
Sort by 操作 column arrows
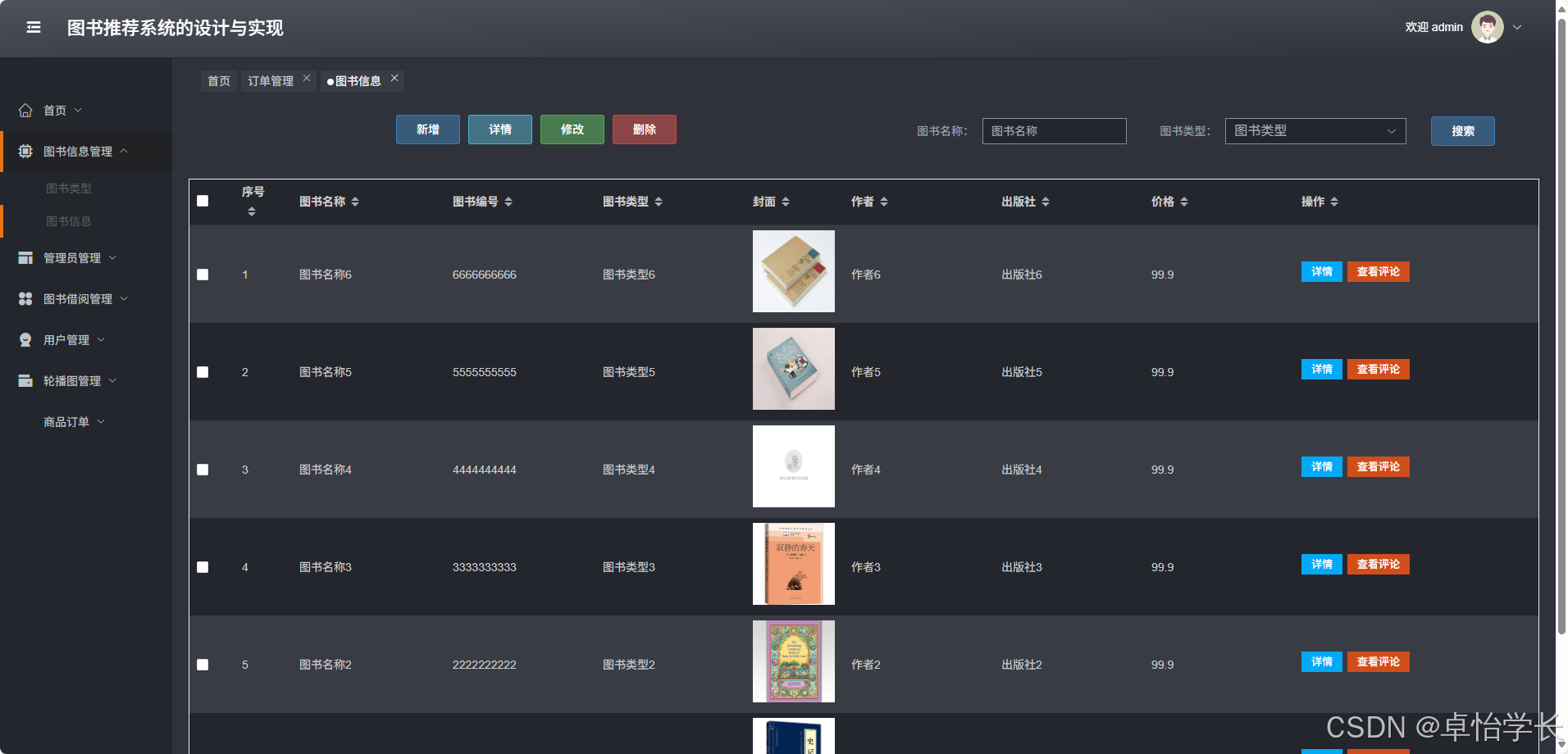[1334, 202]
